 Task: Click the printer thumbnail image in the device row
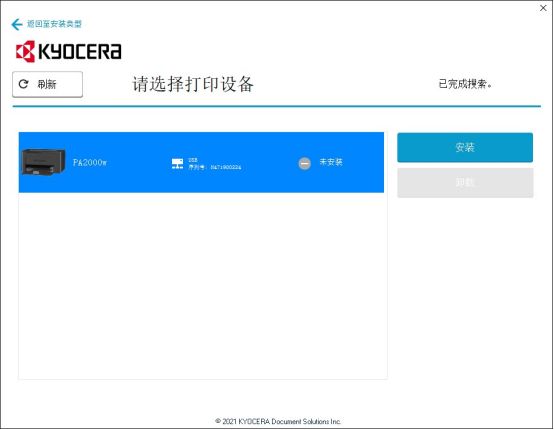[x=43, y=162]
